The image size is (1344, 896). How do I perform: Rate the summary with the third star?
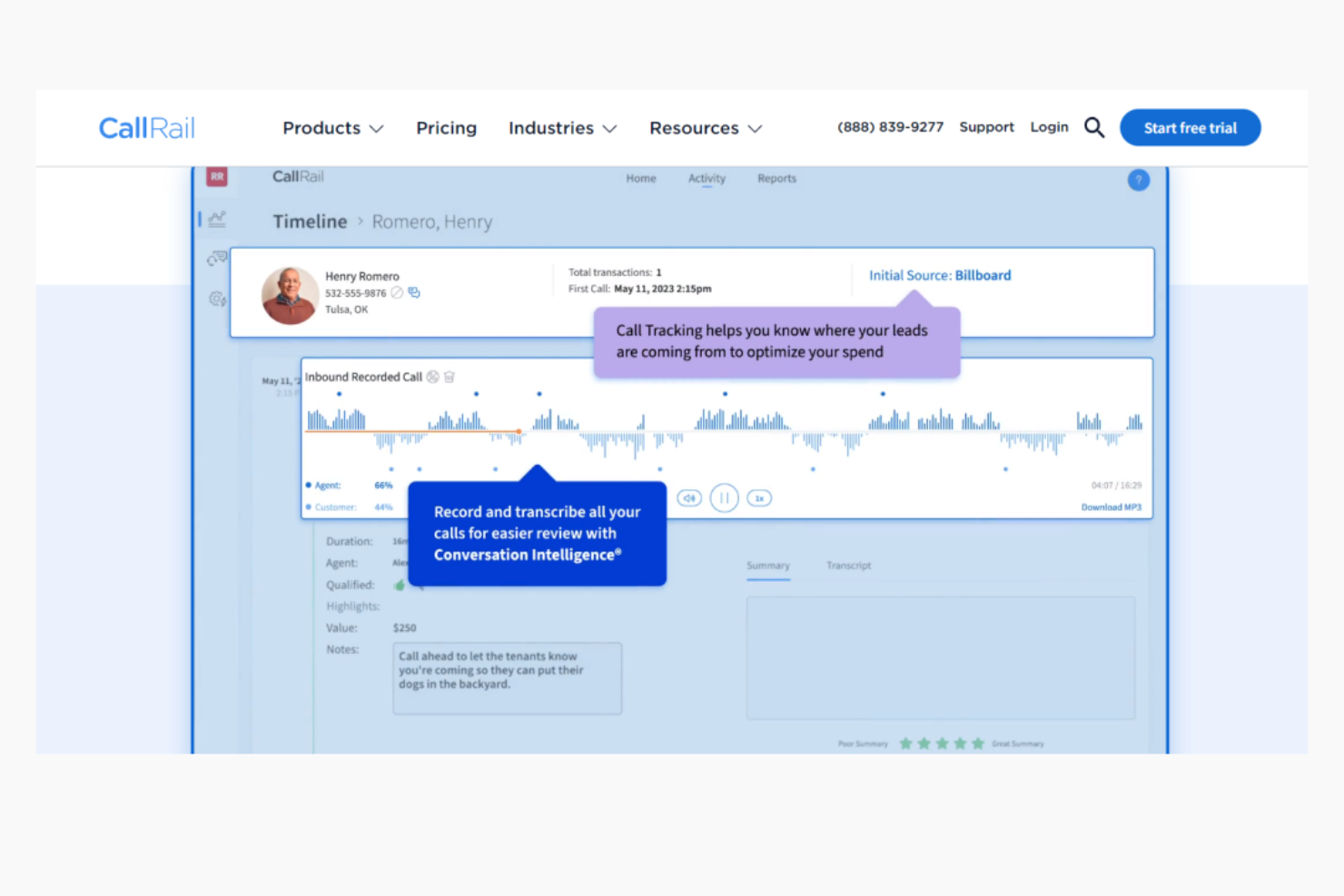[x=942, y=743]
